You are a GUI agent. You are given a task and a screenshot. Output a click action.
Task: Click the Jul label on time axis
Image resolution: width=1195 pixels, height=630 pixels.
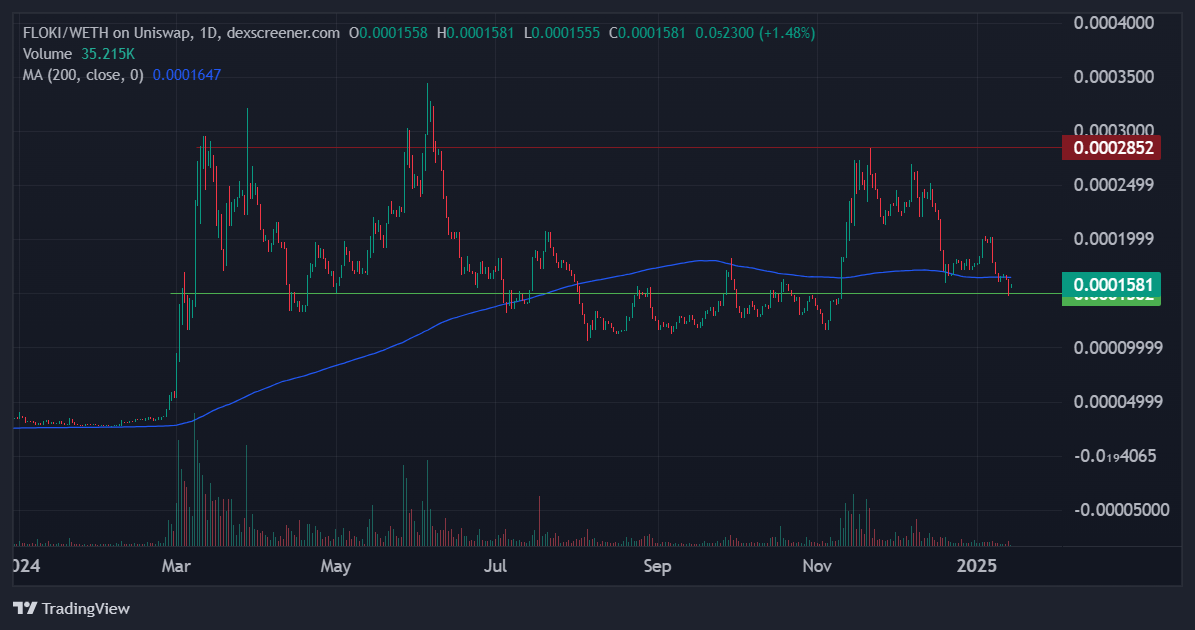(x=496, y=566)
